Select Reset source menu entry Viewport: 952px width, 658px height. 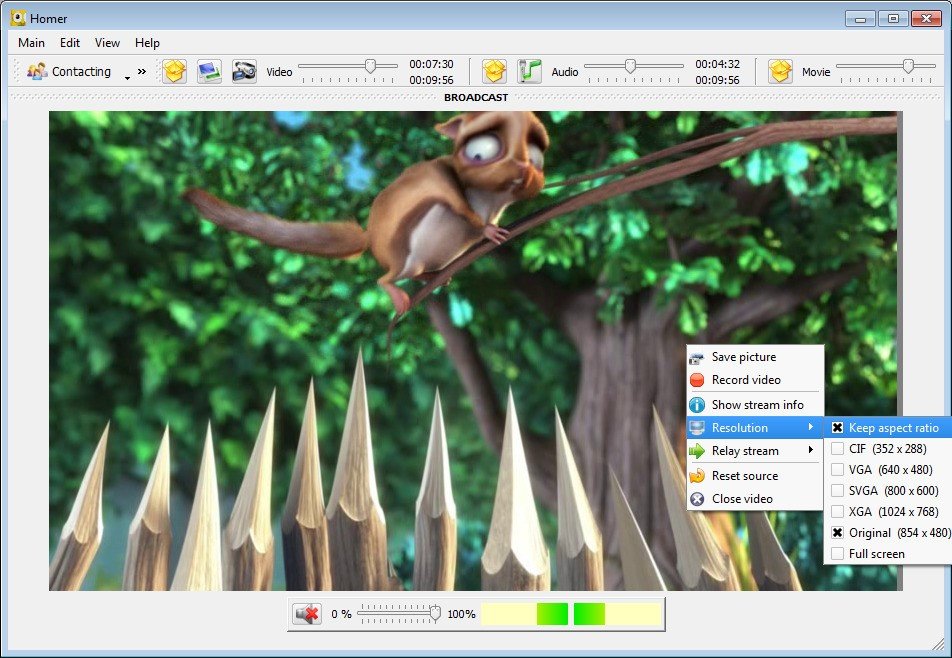tap(755, 476)
